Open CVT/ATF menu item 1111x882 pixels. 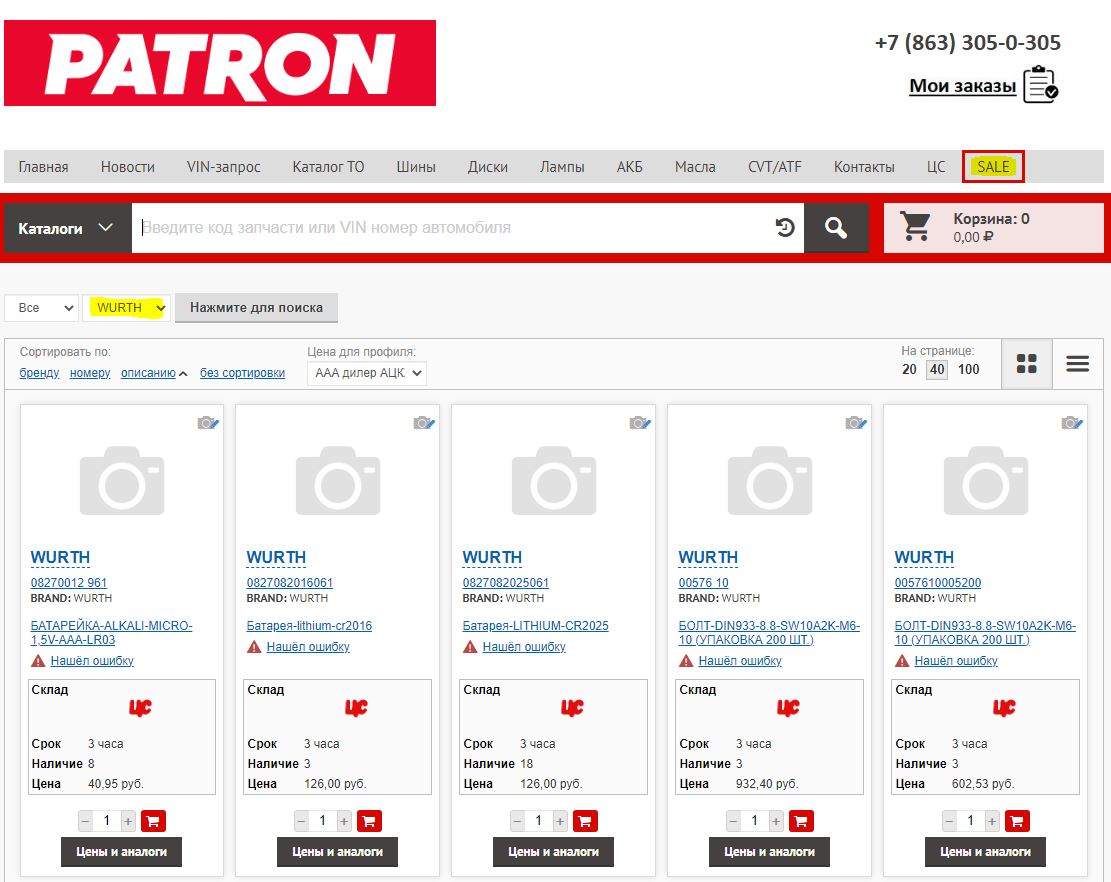coord(774,167)
